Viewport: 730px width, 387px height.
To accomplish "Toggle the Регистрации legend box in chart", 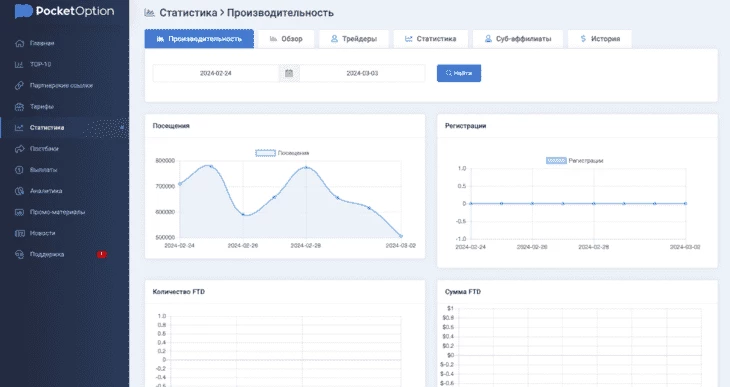I will (556, 161).
